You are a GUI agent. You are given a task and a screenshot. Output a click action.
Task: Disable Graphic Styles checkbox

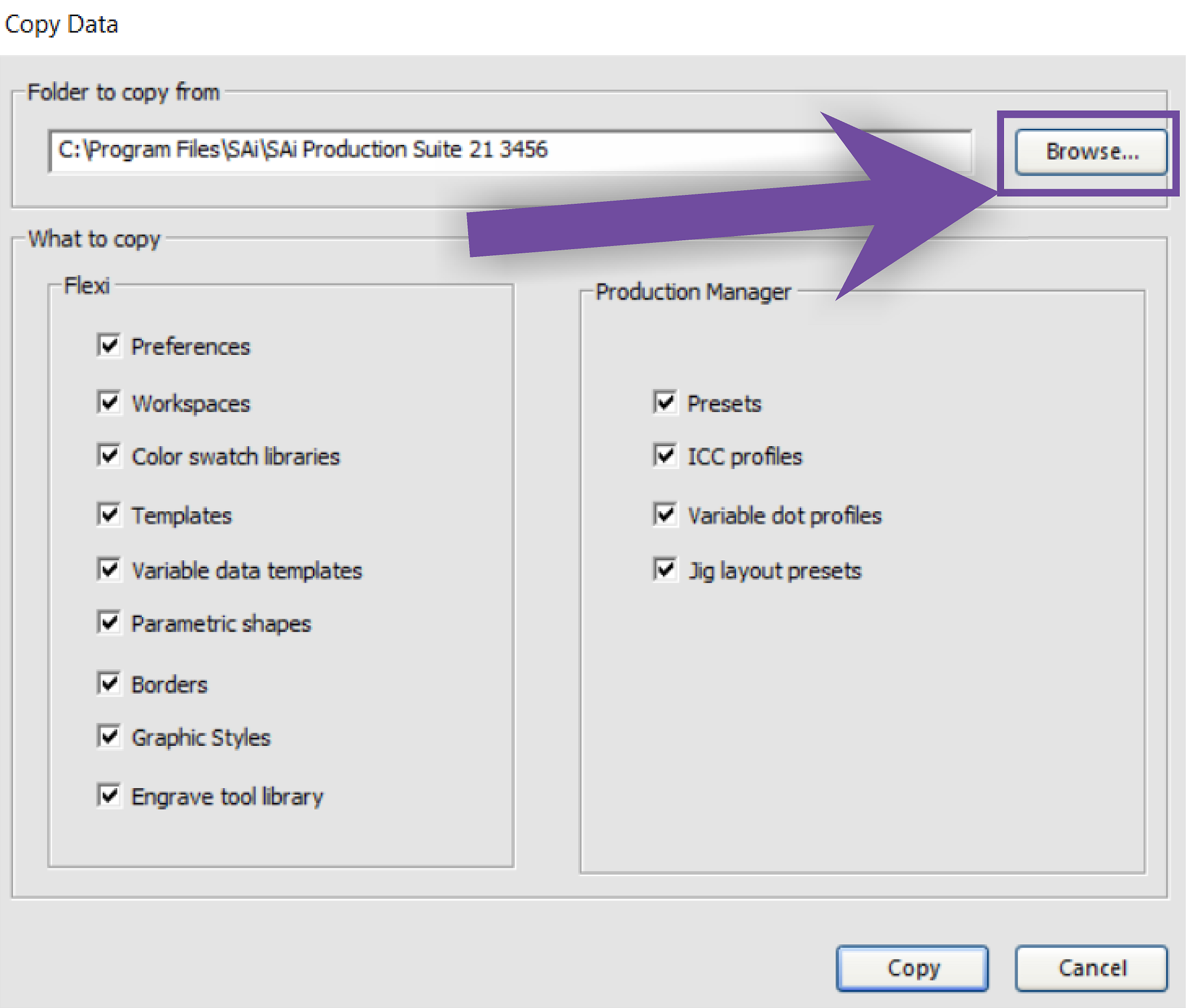[108, 736]
